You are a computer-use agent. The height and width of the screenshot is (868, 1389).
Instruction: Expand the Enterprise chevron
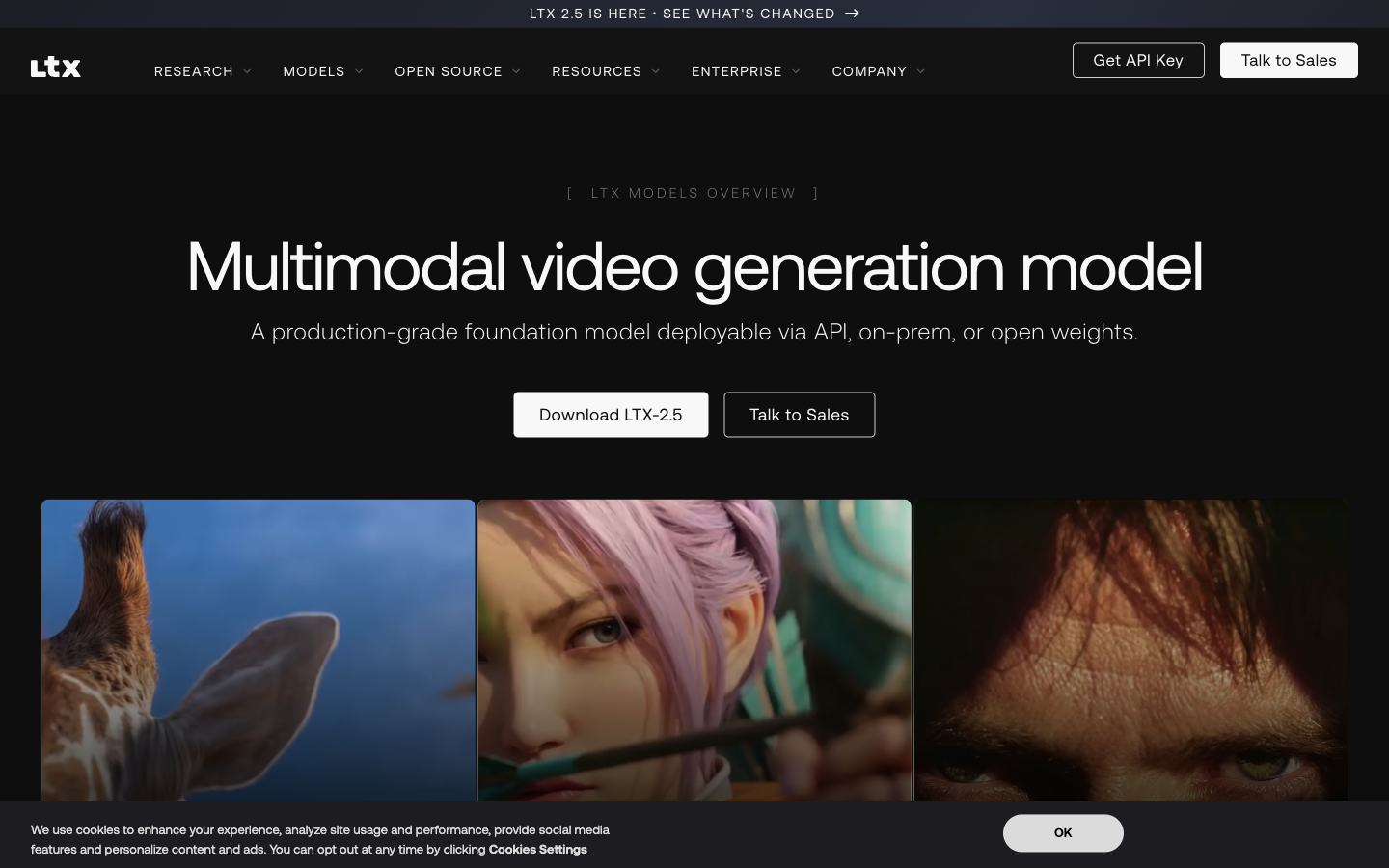(x=796, y=71)
